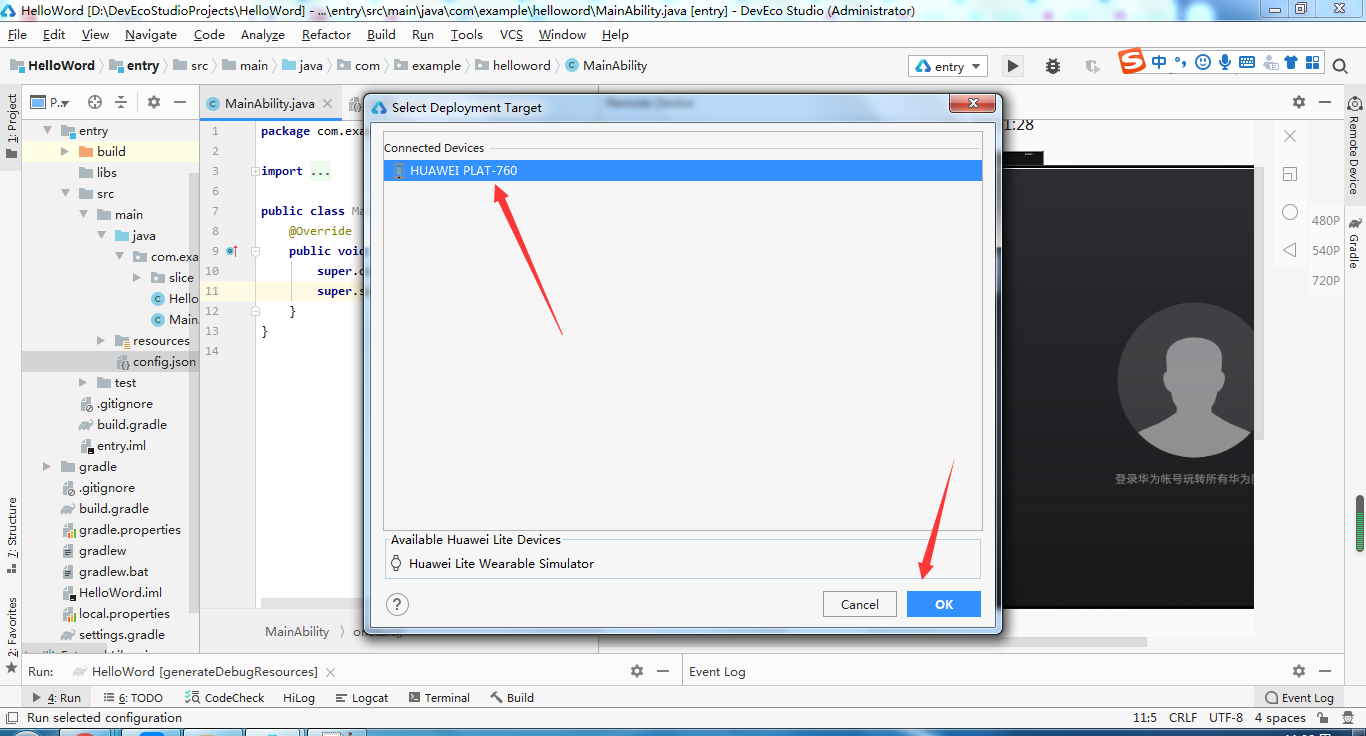This screenshot has width=1366, height=736.
Task: Open the 6: TODO tool window
Action: point(133,698)
